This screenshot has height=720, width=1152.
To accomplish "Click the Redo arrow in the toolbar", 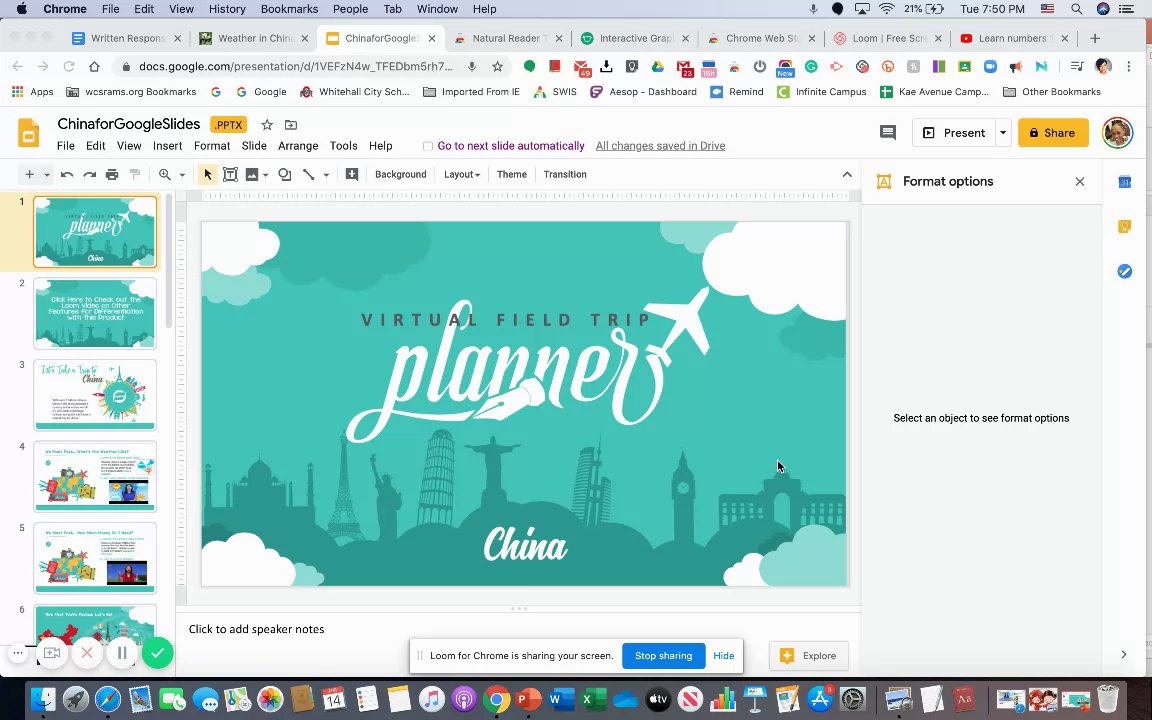I will pyautogui.click(x=90, y=174).
